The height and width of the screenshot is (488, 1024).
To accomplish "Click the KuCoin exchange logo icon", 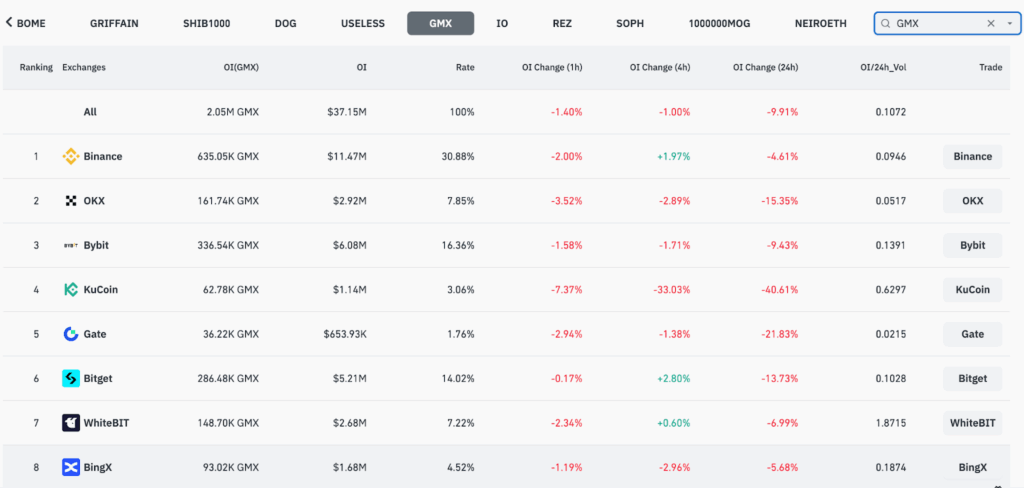I will [x=71, y=290].
